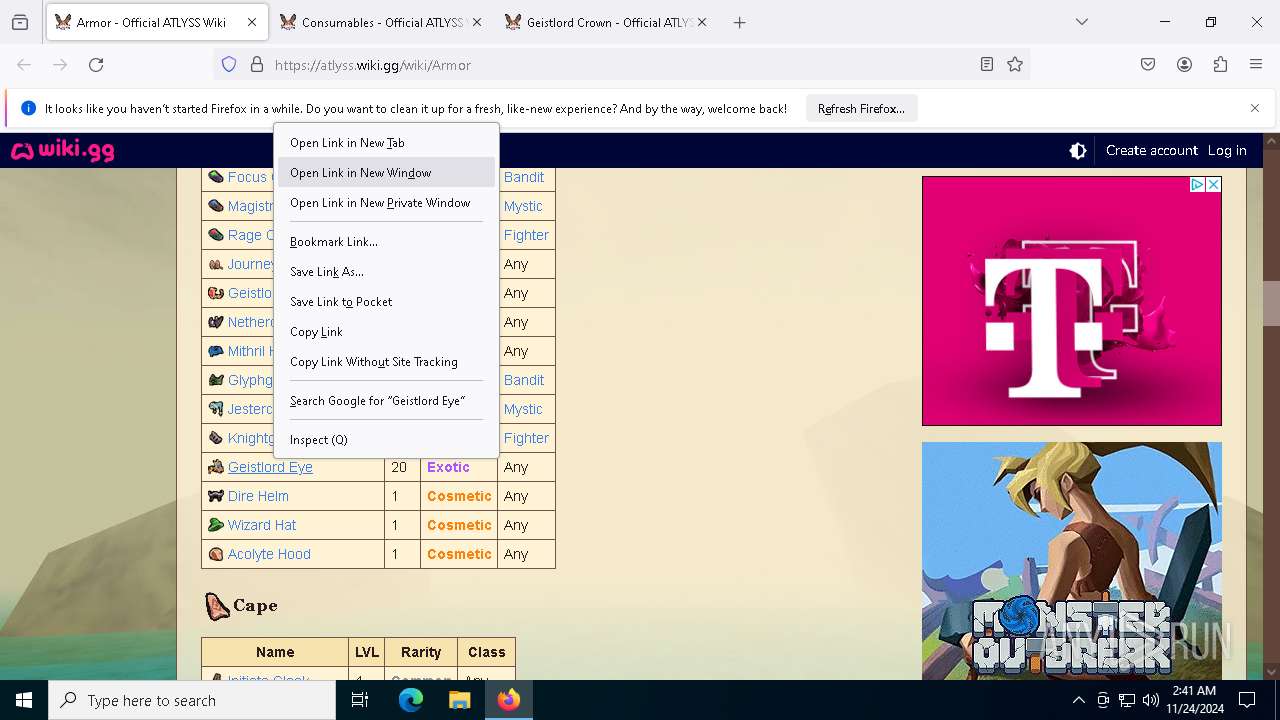Click the Geistlord Eye item icon
1280x720 pixels.
(215, 467)
